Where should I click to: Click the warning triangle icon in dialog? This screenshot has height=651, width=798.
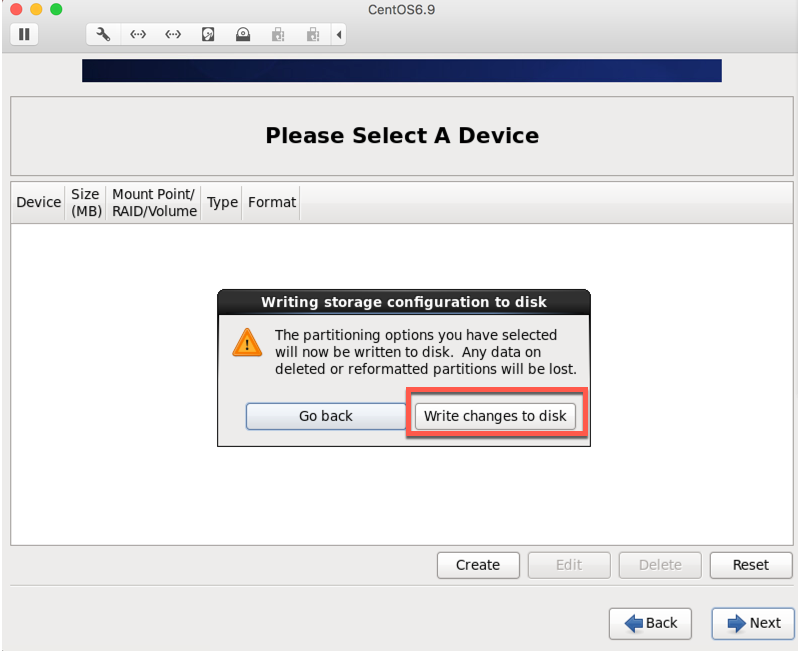coord(247,341)
